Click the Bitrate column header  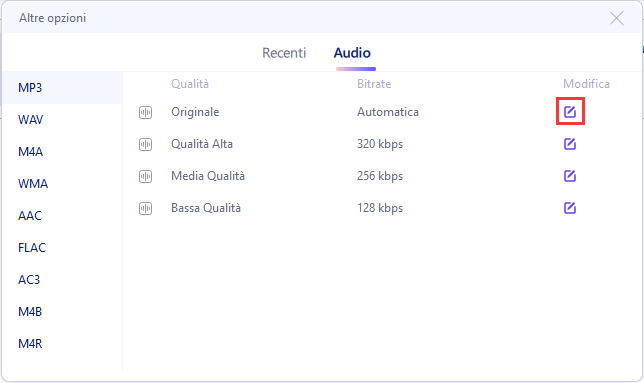[374, 84]
